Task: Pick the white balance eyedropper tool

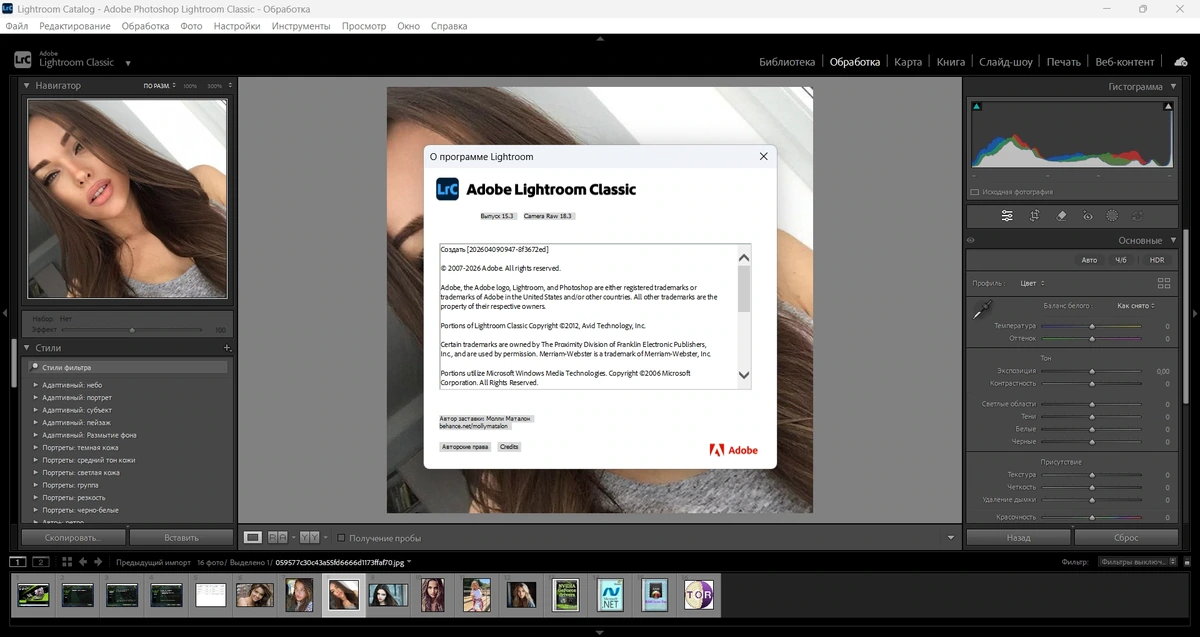Action: coord(982,311)
